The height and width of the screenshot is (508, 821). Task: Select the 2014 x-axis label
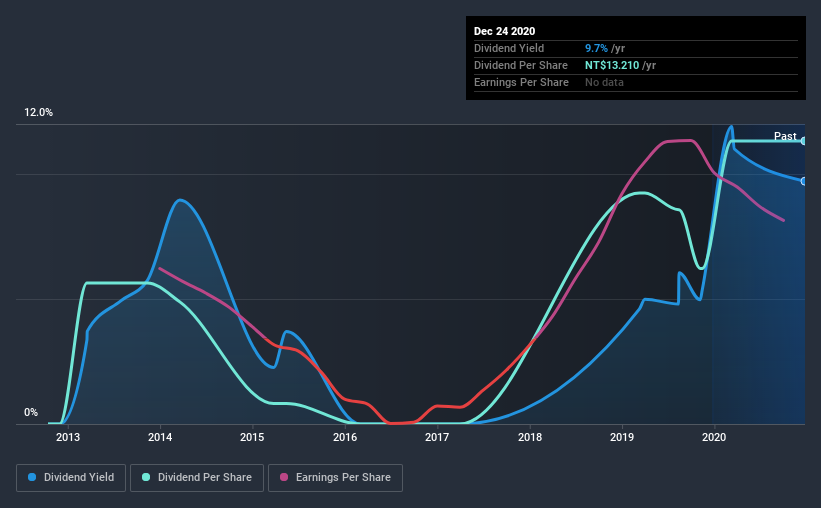coord(160,437)
